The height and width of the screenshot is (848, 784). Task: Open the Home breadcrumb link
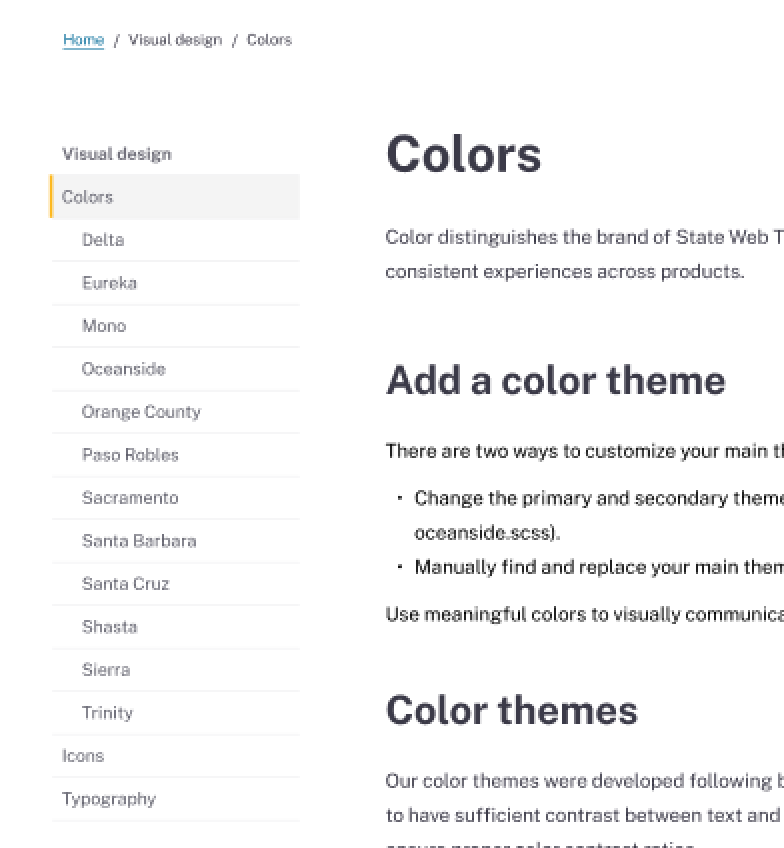[83, 39]
